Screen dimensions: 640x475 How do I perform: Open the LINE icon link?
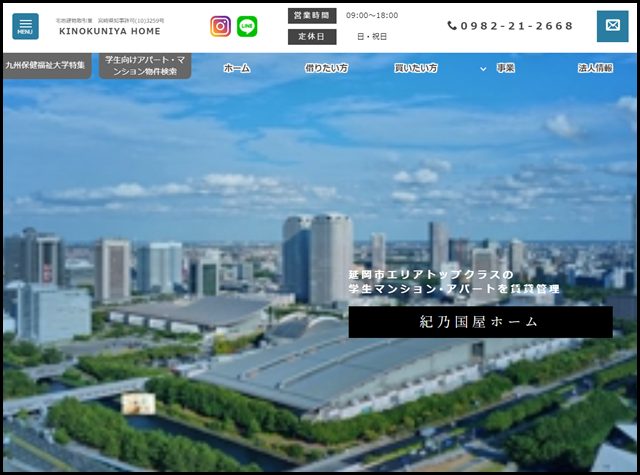(247, 26)
